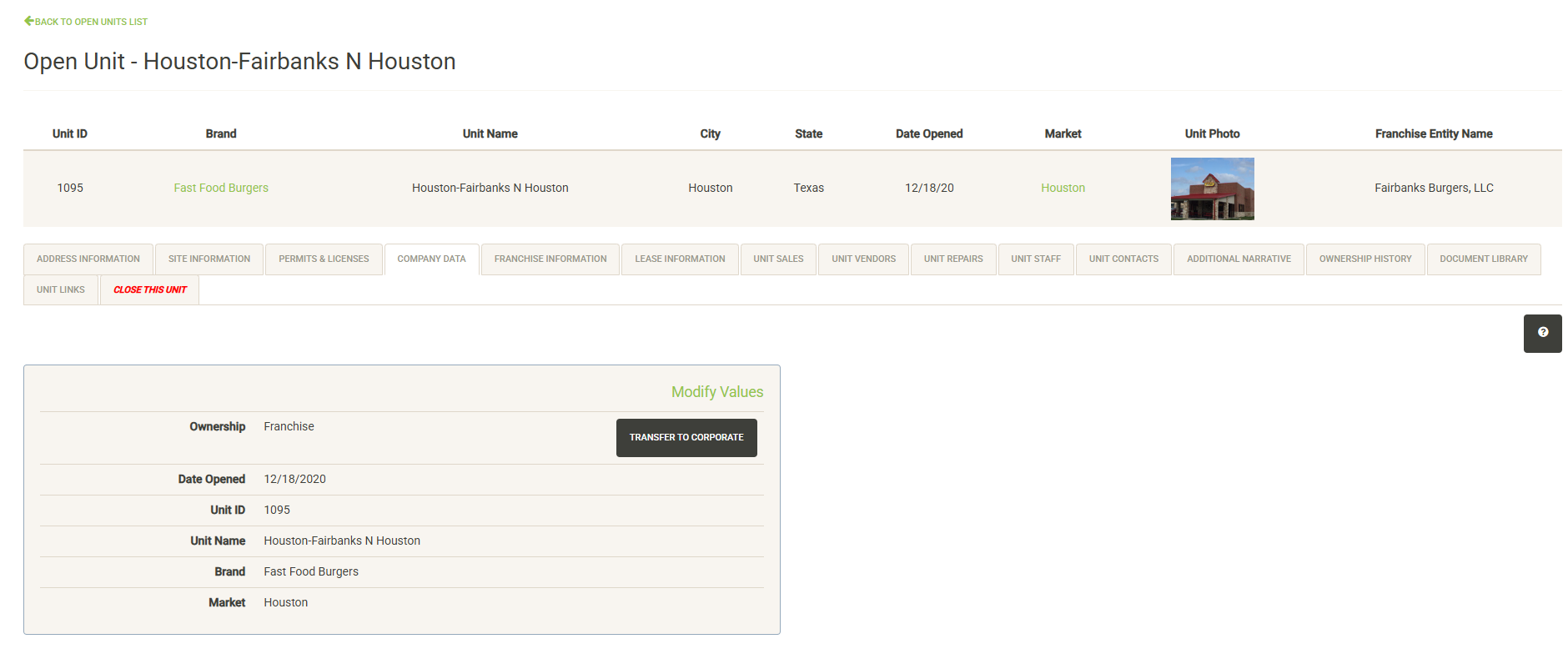Image resolution: width=1568 pixels, height=669 pixels.
Task: Select the Permits & Licenses tab
Action: click(x=324, y=259)
